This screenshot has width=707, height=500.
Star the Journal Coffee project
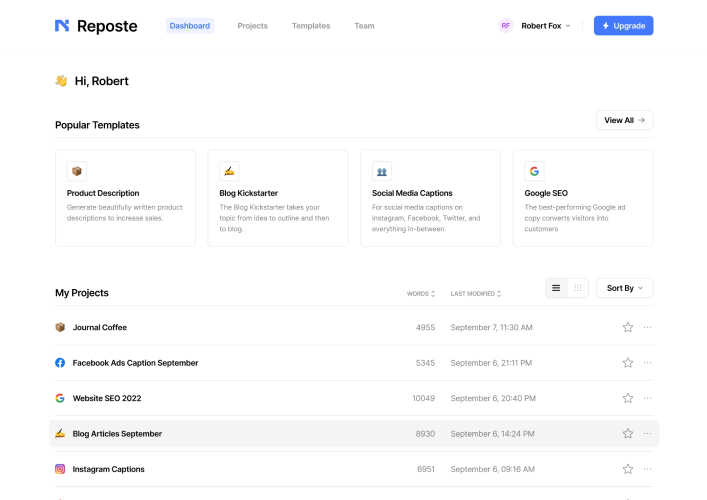628,327
